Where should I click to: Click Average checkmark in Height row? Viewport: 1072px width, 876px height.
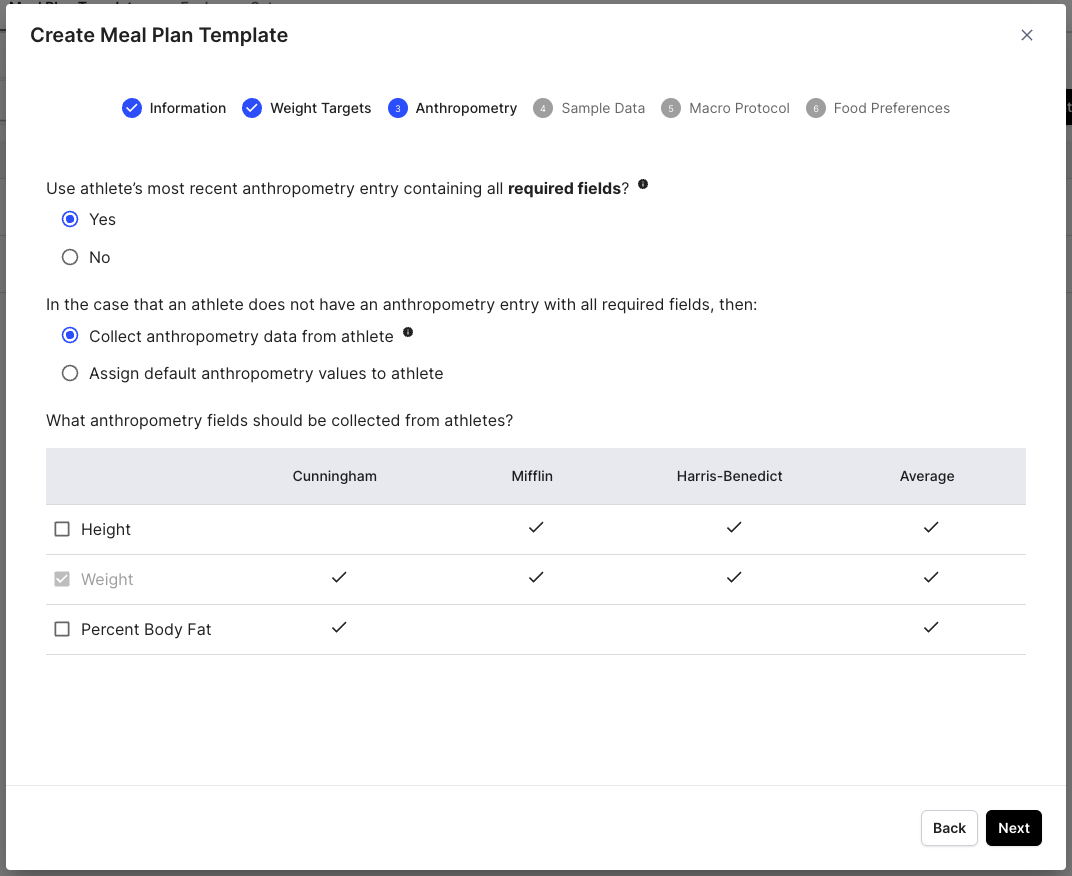[x=930, y=527]
